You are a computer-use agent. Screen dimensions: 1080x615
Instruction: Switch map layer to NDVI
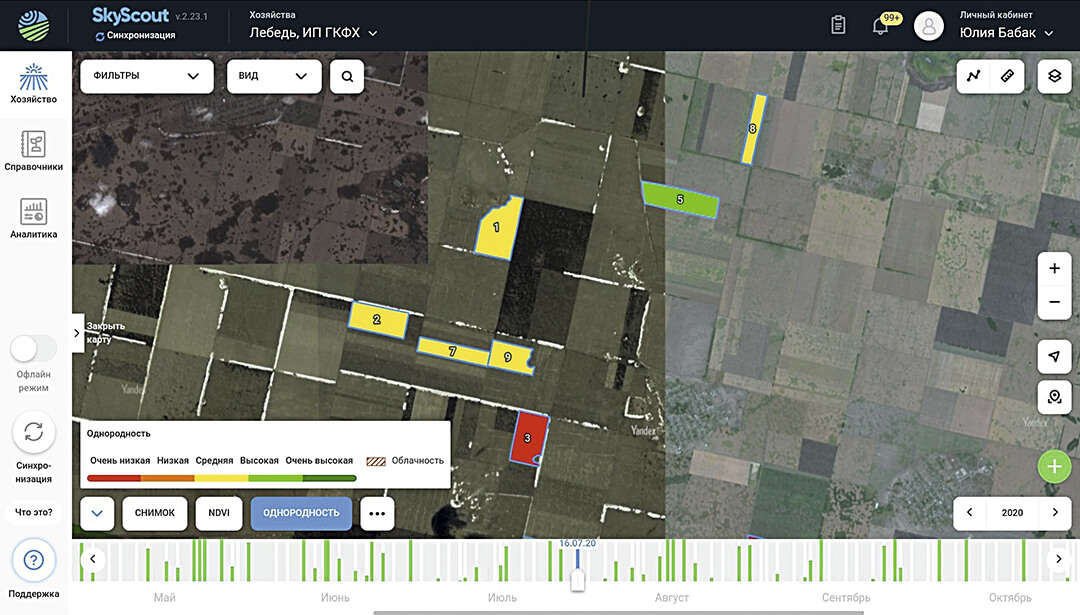coord(219,513)
